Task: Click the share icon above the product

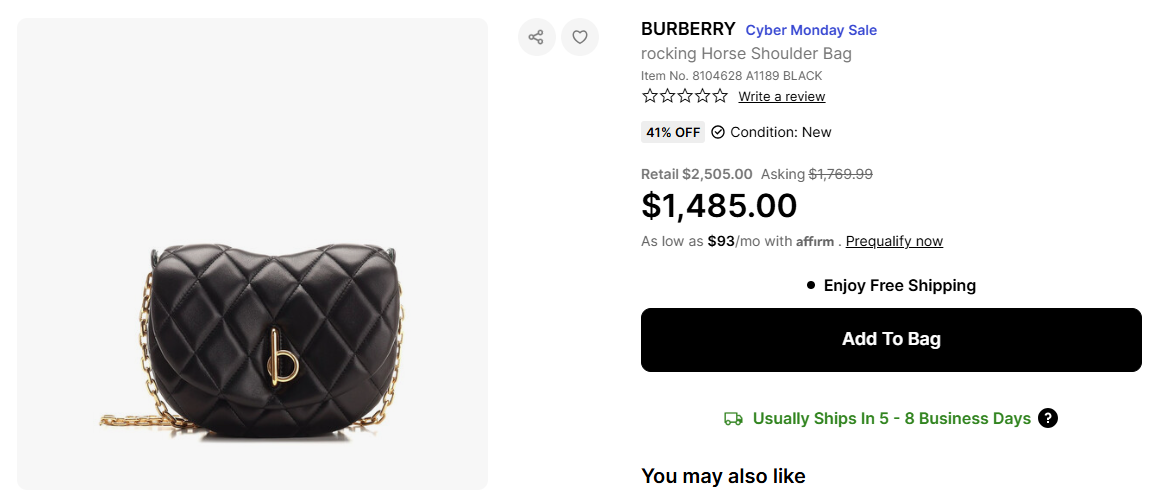Action: 536,37
